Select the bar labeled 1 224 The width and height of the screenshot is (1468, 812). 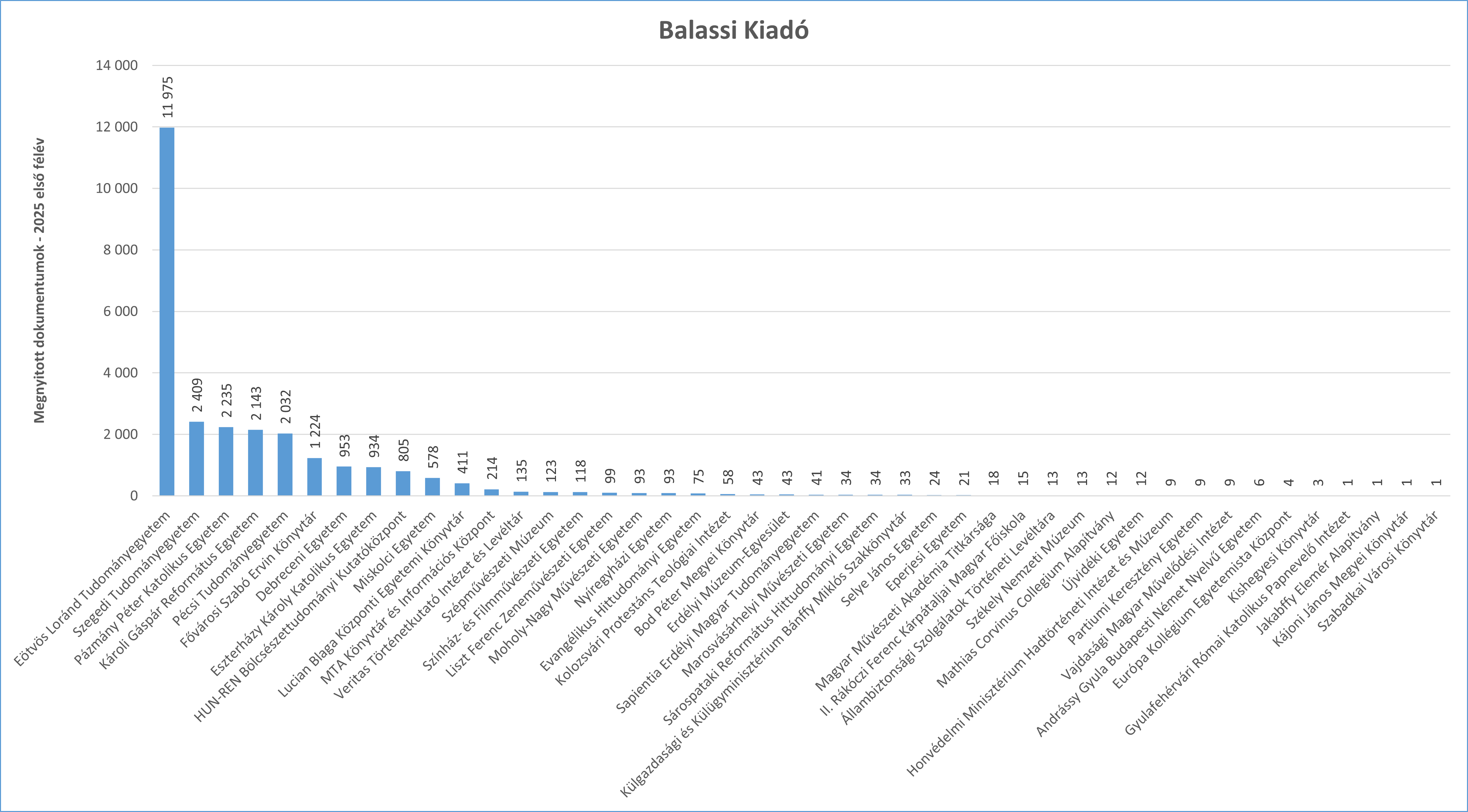pos(315,476)
